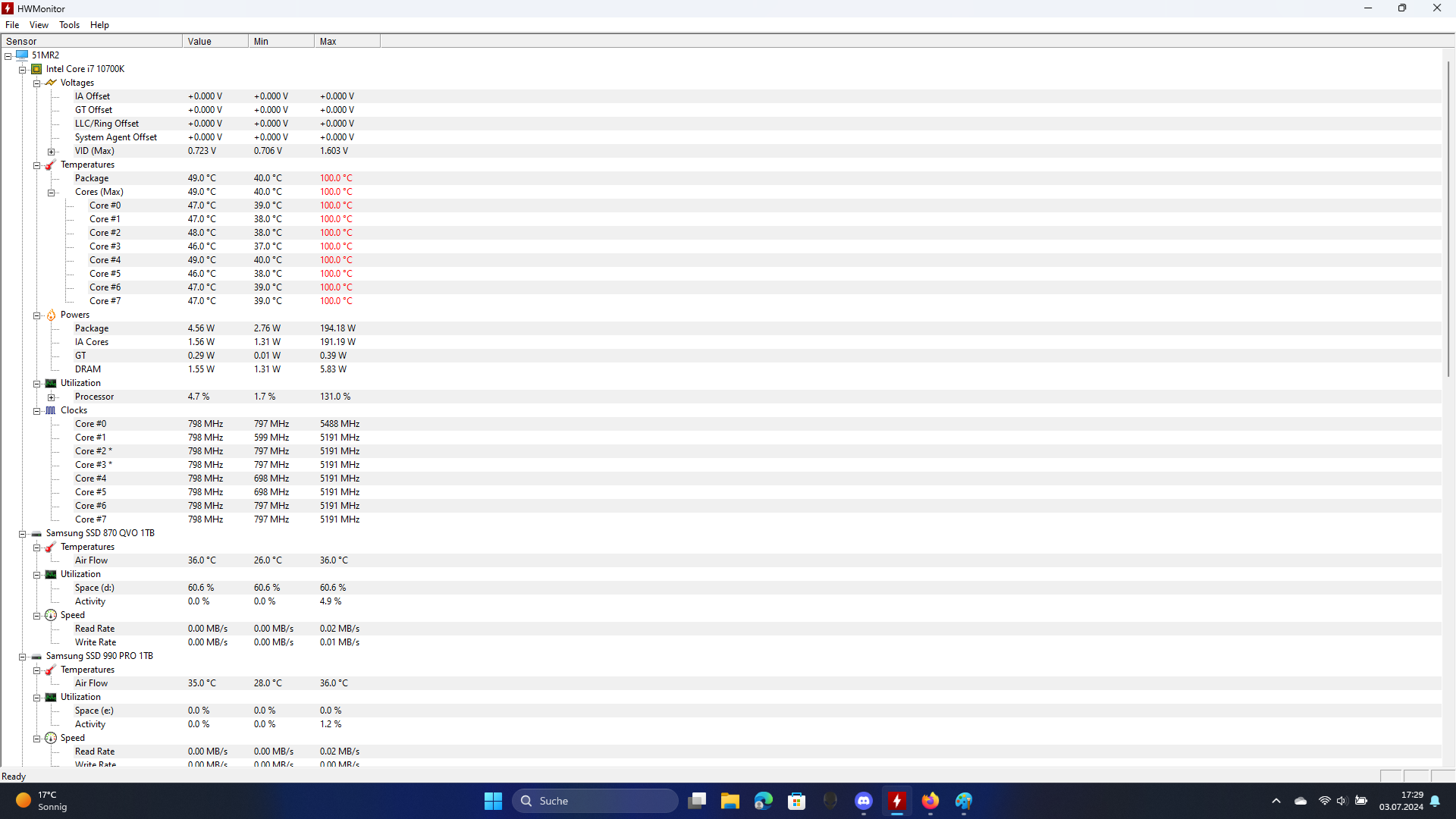Click the Samsung SSD 870 Speed gauge icon
The width and height of the screenshot is (1456, 819).
pos(51,615)
